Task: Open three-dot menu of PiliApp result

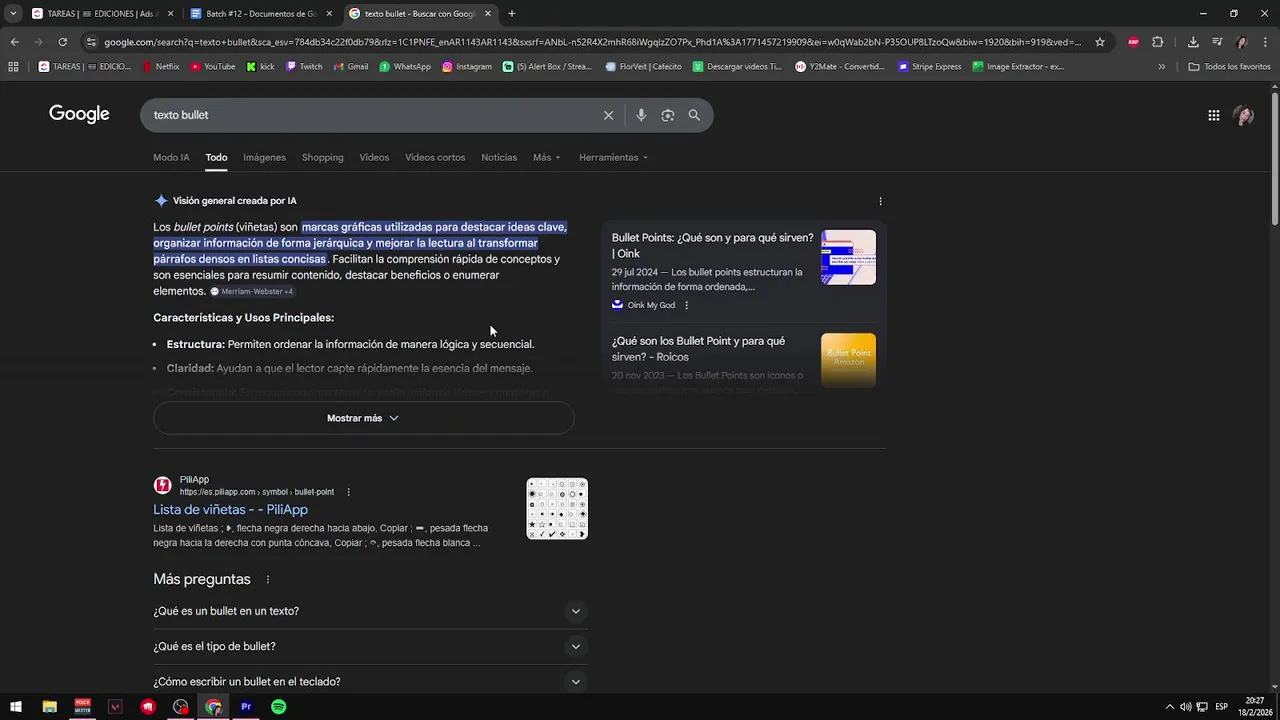Action: point(348,492)
